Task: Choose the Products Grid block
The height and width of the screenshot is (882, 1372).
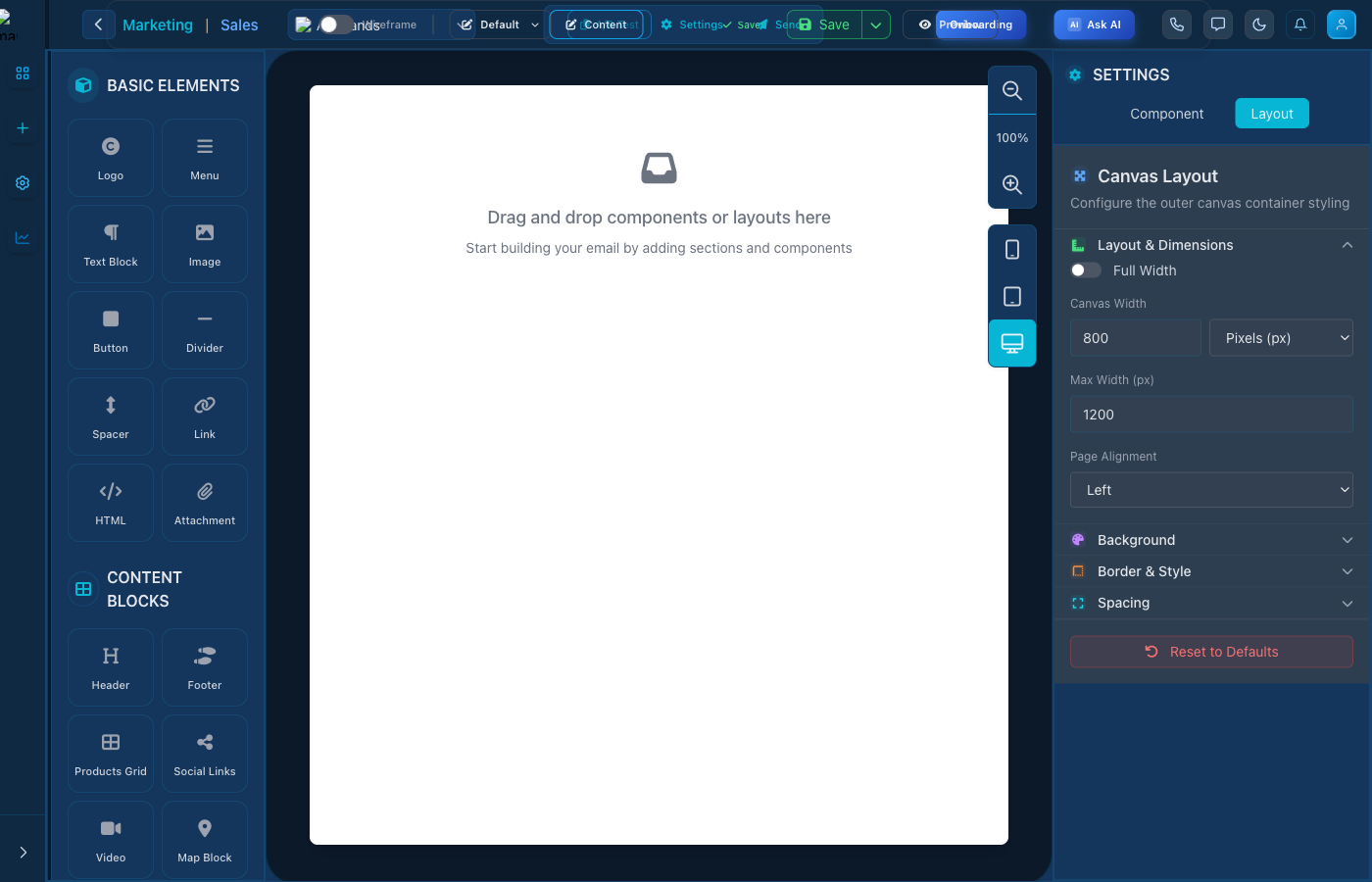Action: 111,754
